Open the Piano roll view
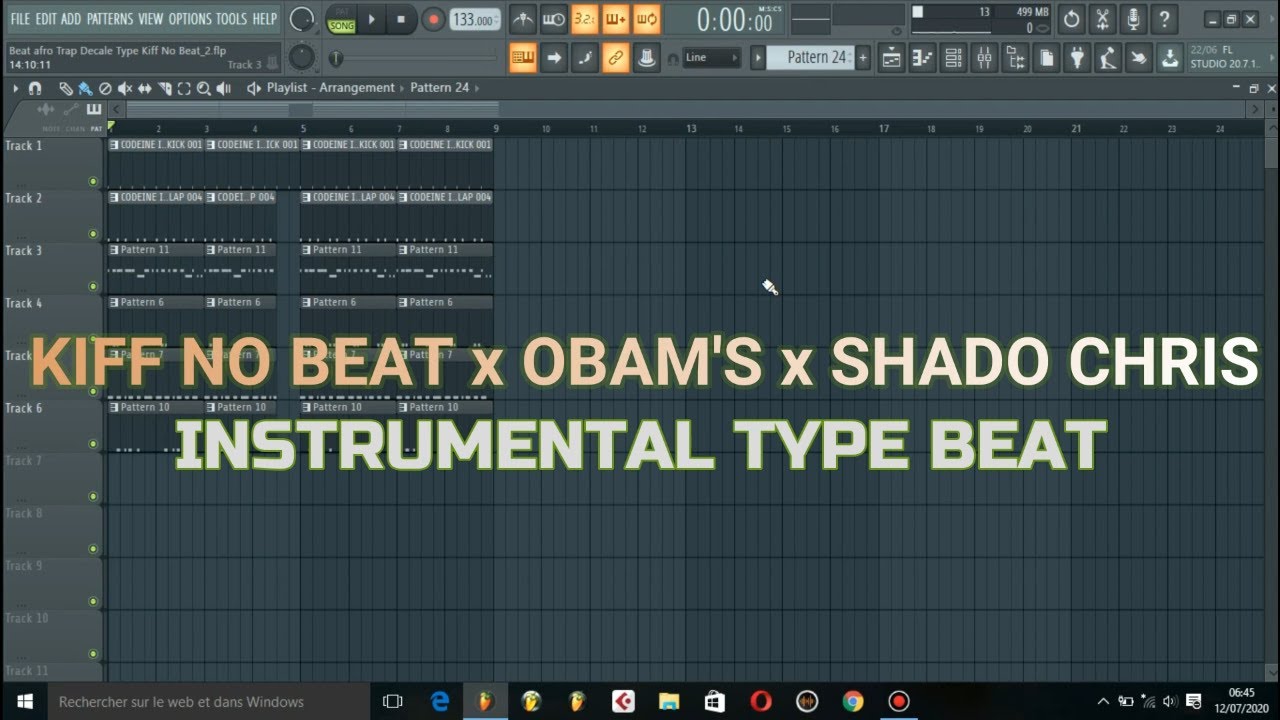Image resolution: width=1280 pixels, height=720 pixels. (922, 58)
